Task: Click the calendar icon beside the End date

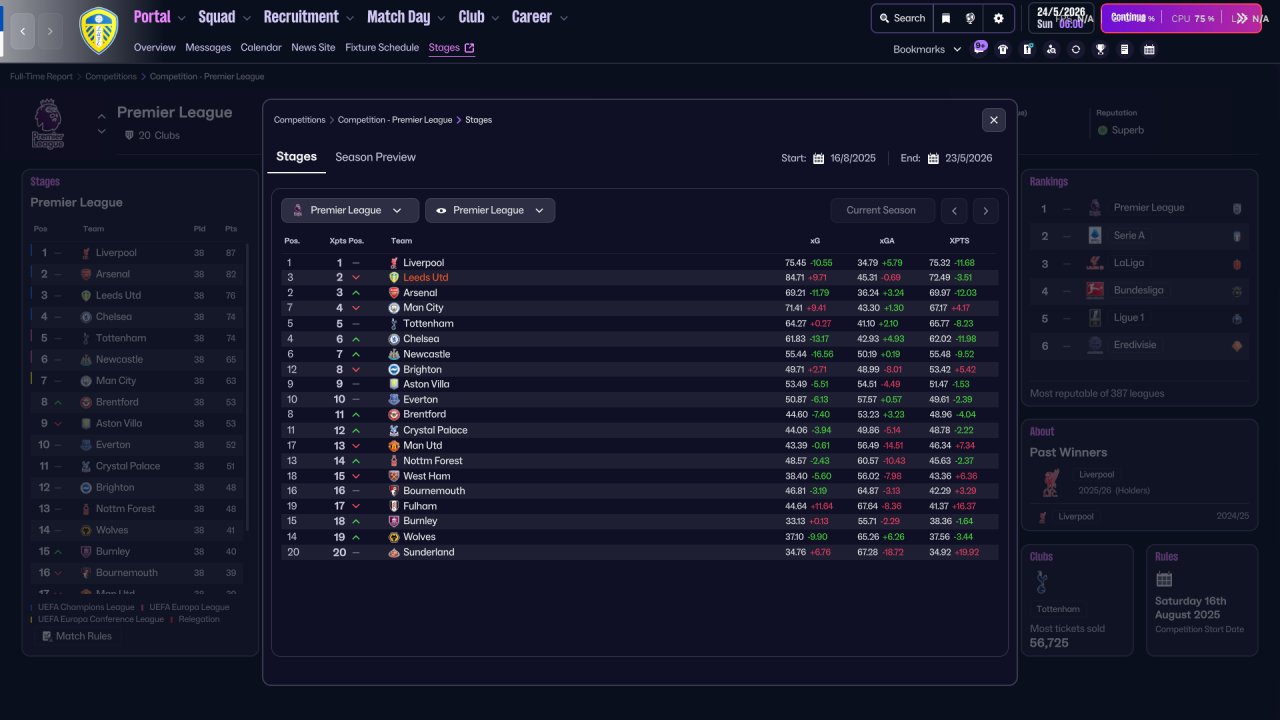Action: click(x=933, y=158)
